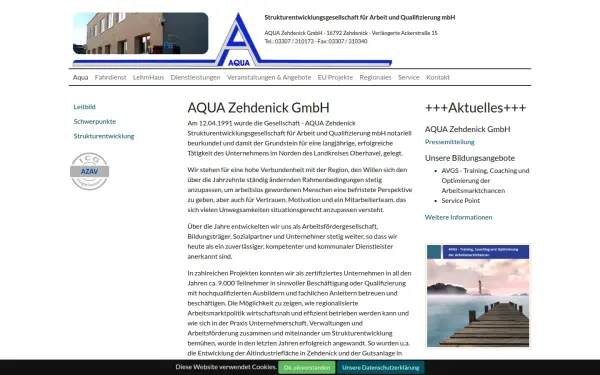This screenshot has width=600, height=375.
Task: Click the header address line with 16792 Zehdenick
Action: pos(351,33)
